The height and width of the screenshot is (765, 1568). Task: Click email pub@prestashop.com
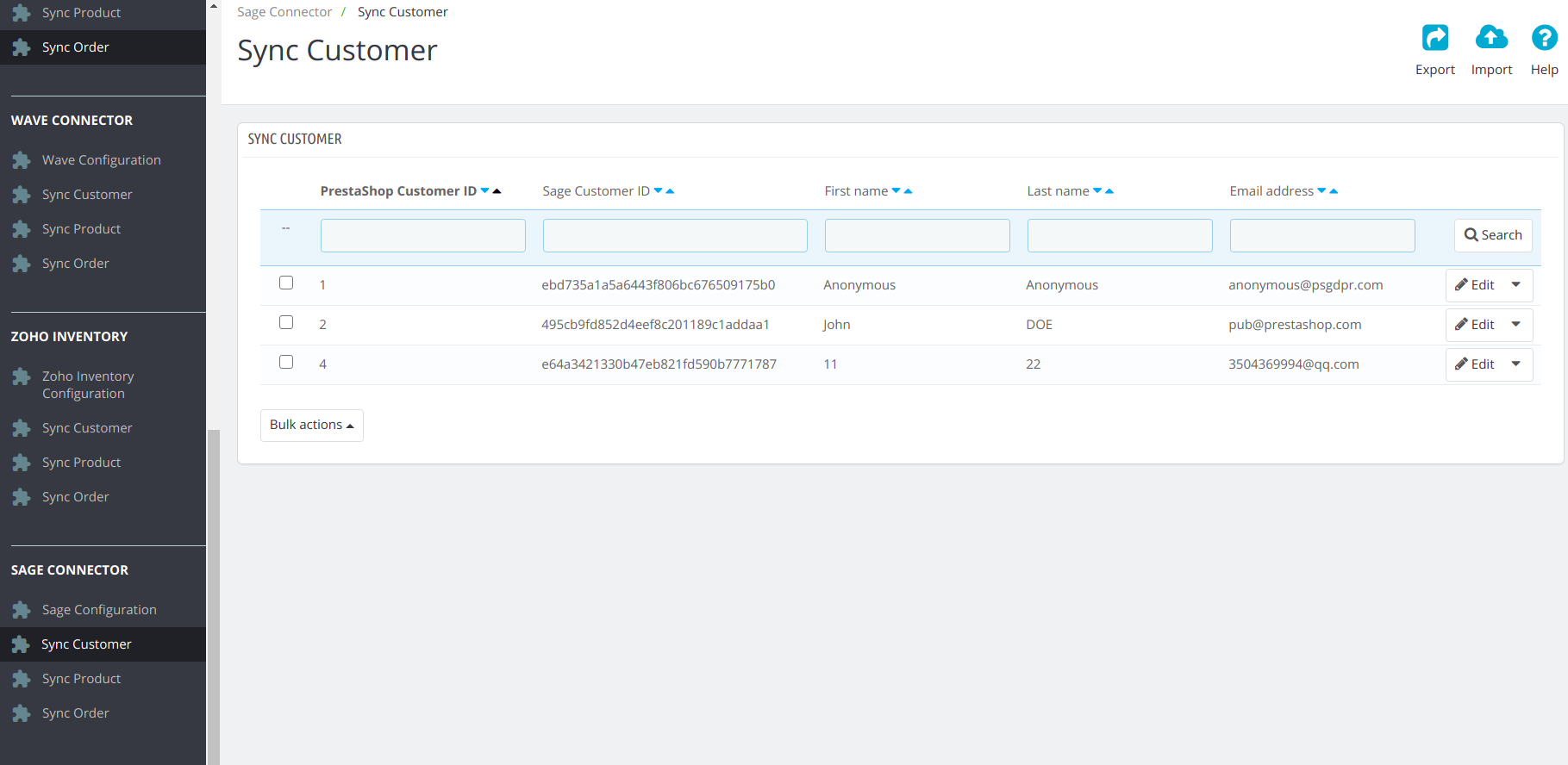click(1295, 325)
